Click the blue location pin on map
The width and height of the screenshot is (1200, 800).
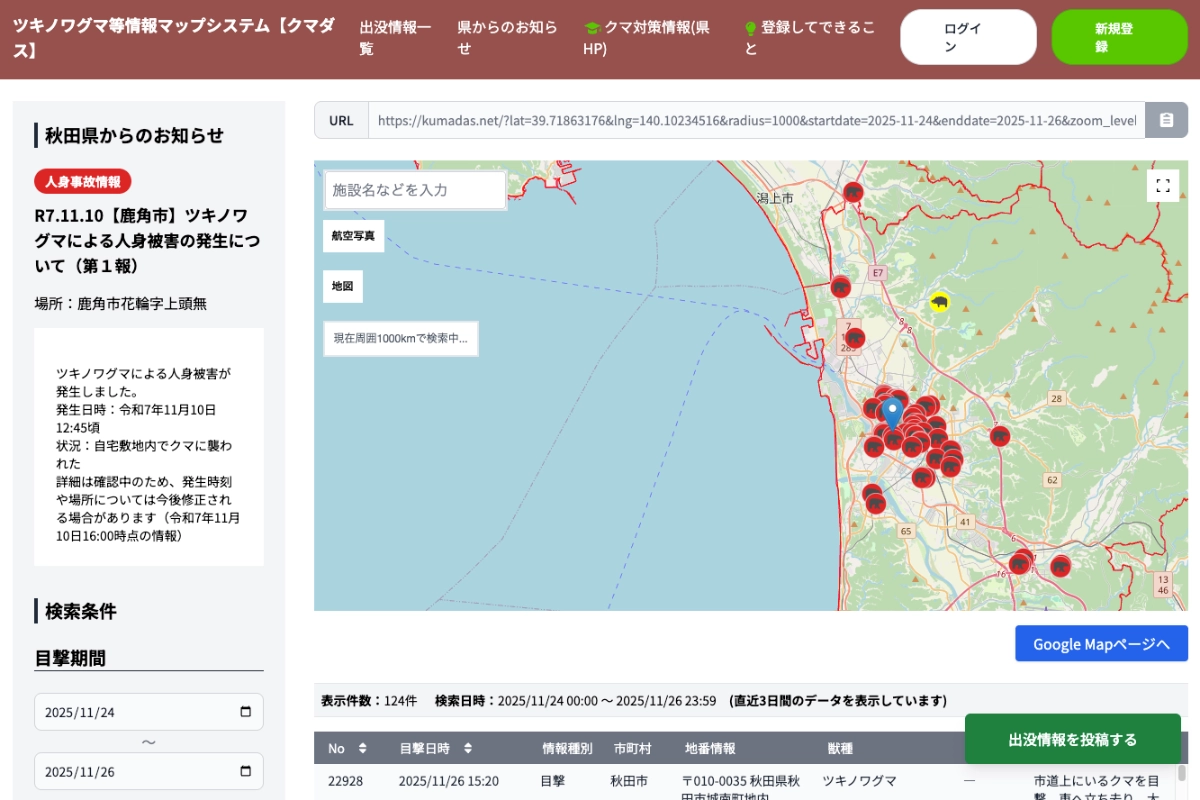[893, 412]
